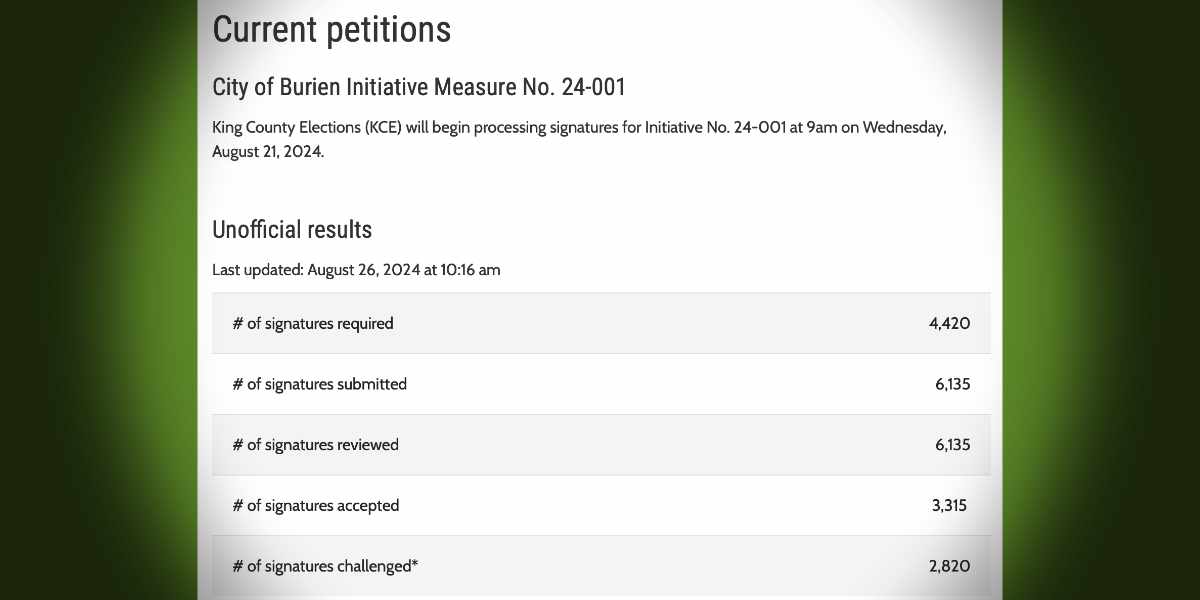This screenshot has width=1200, height=600.
Task: Click the green background right of page
Action: [1100, 300]
